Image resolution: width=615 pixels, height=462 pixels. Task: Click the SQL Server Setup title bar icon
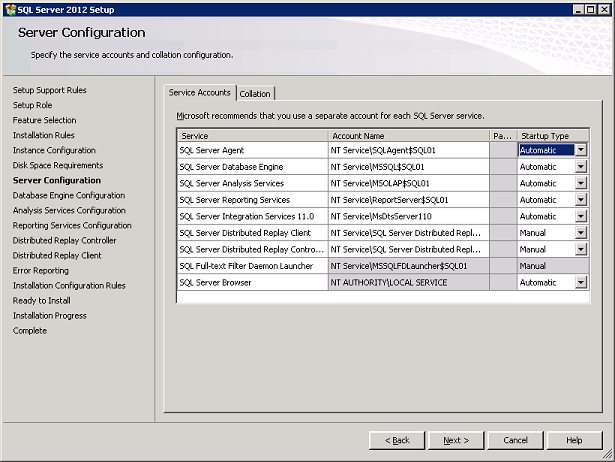[11, 9]
